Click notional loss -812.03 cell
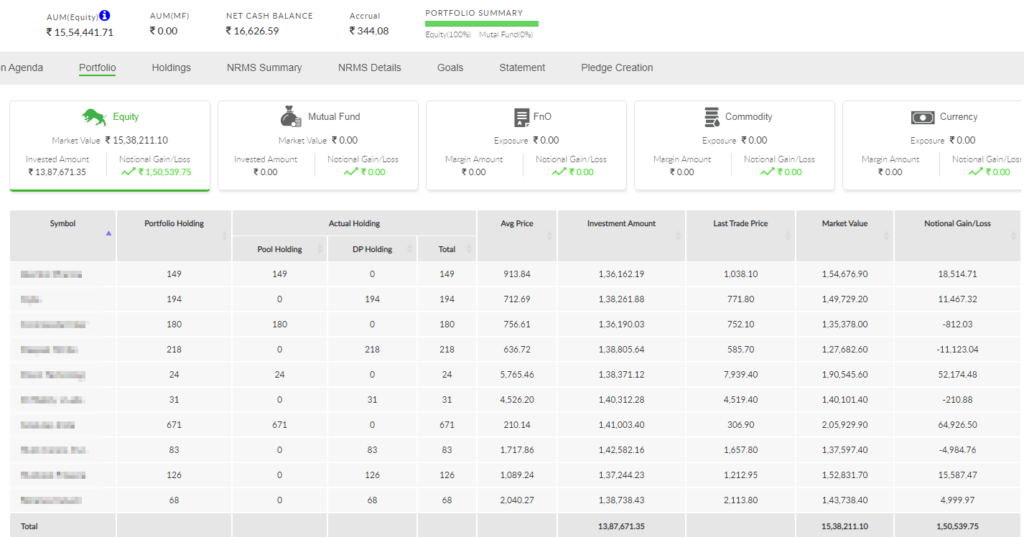Image resolution: width=1024 pixels, height=537 pixels. point(957,324)
